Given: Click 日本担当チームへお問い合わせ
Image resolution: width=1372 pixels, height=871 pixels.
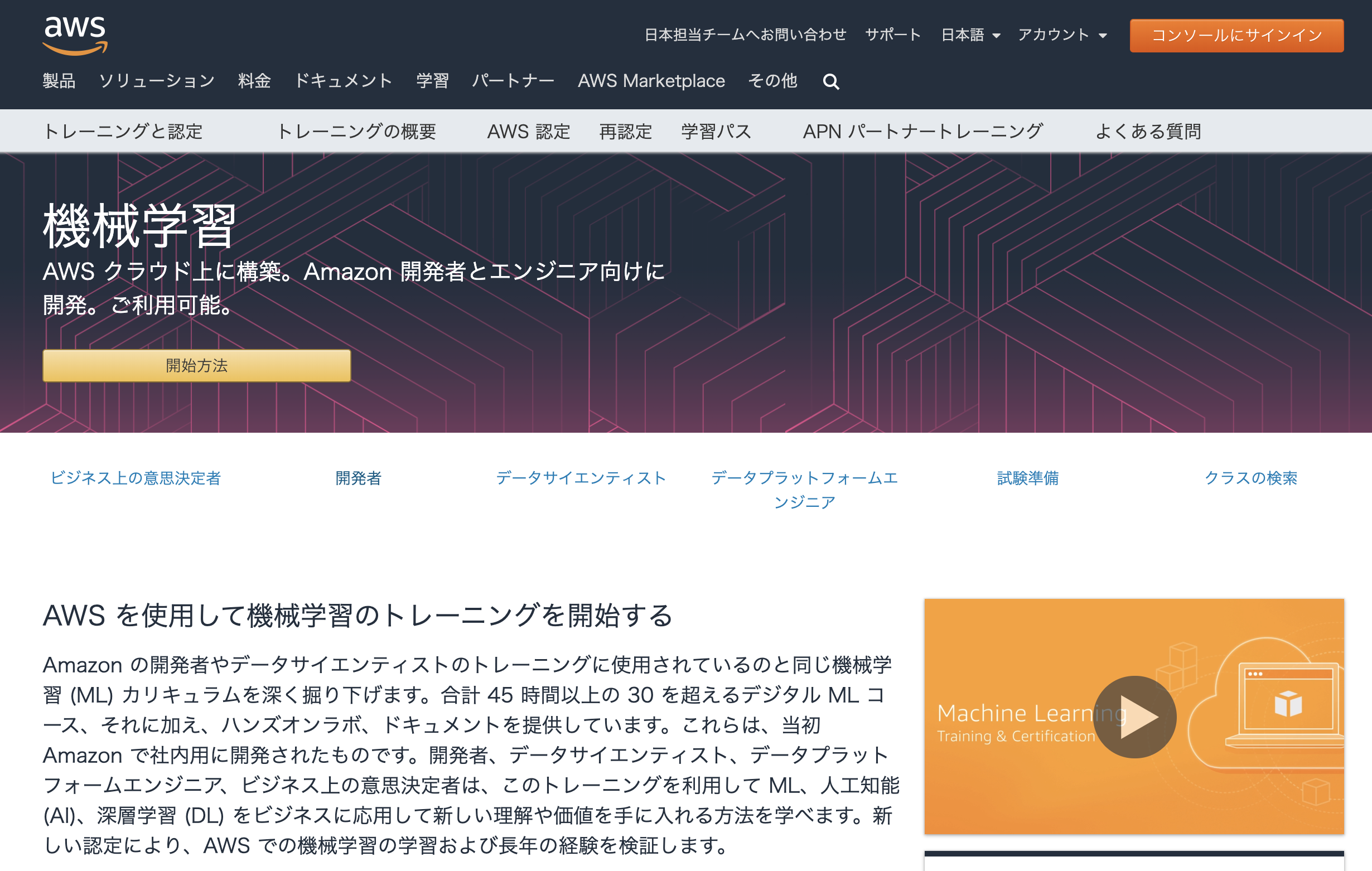Looking at the screenshot, I should click(x=745, y=35).
